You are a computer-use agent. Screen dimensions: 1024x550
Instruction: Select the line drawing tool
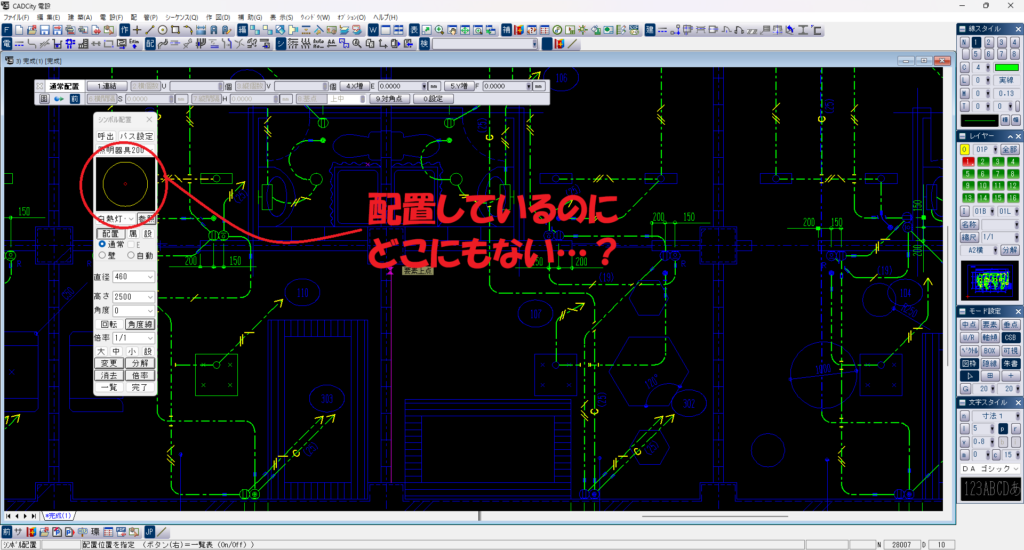(x=150, y=30)
